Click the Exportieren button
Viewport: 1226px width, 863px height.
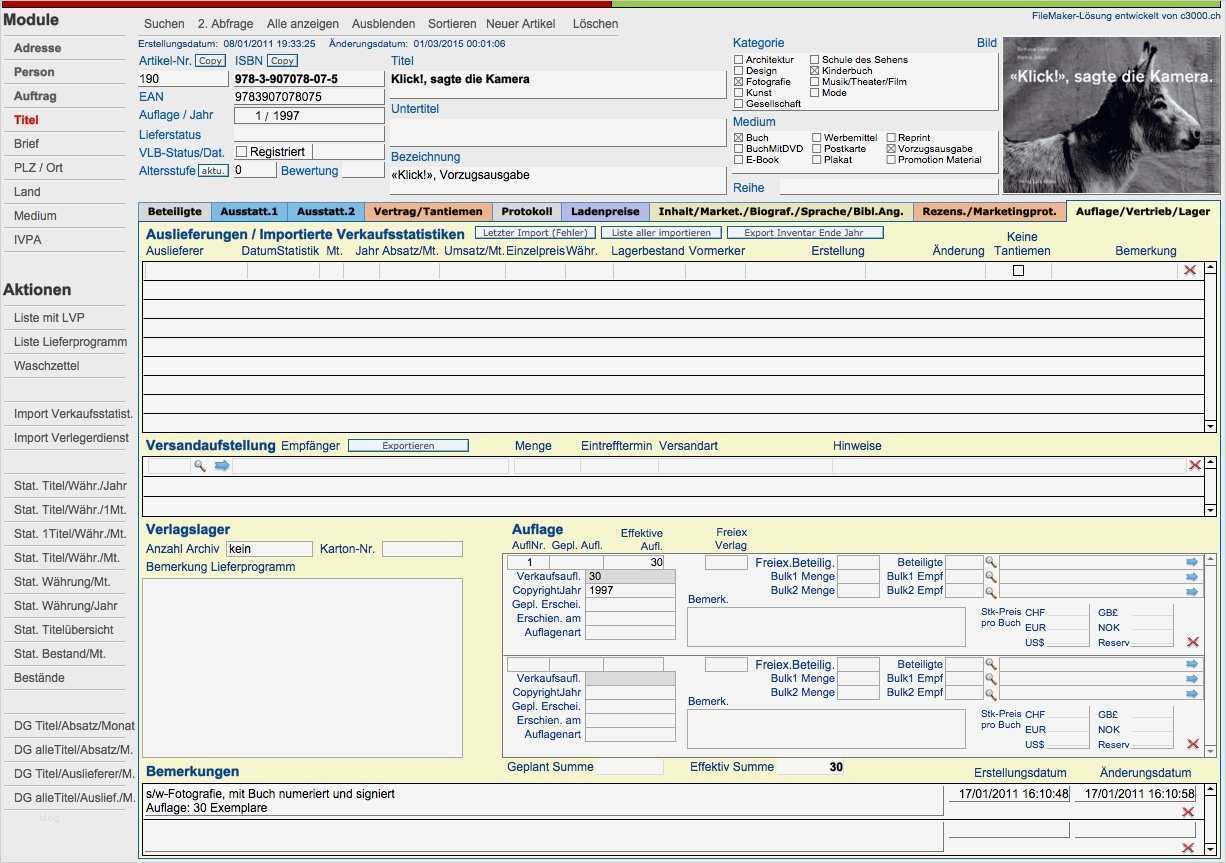[x=408, y=446]
